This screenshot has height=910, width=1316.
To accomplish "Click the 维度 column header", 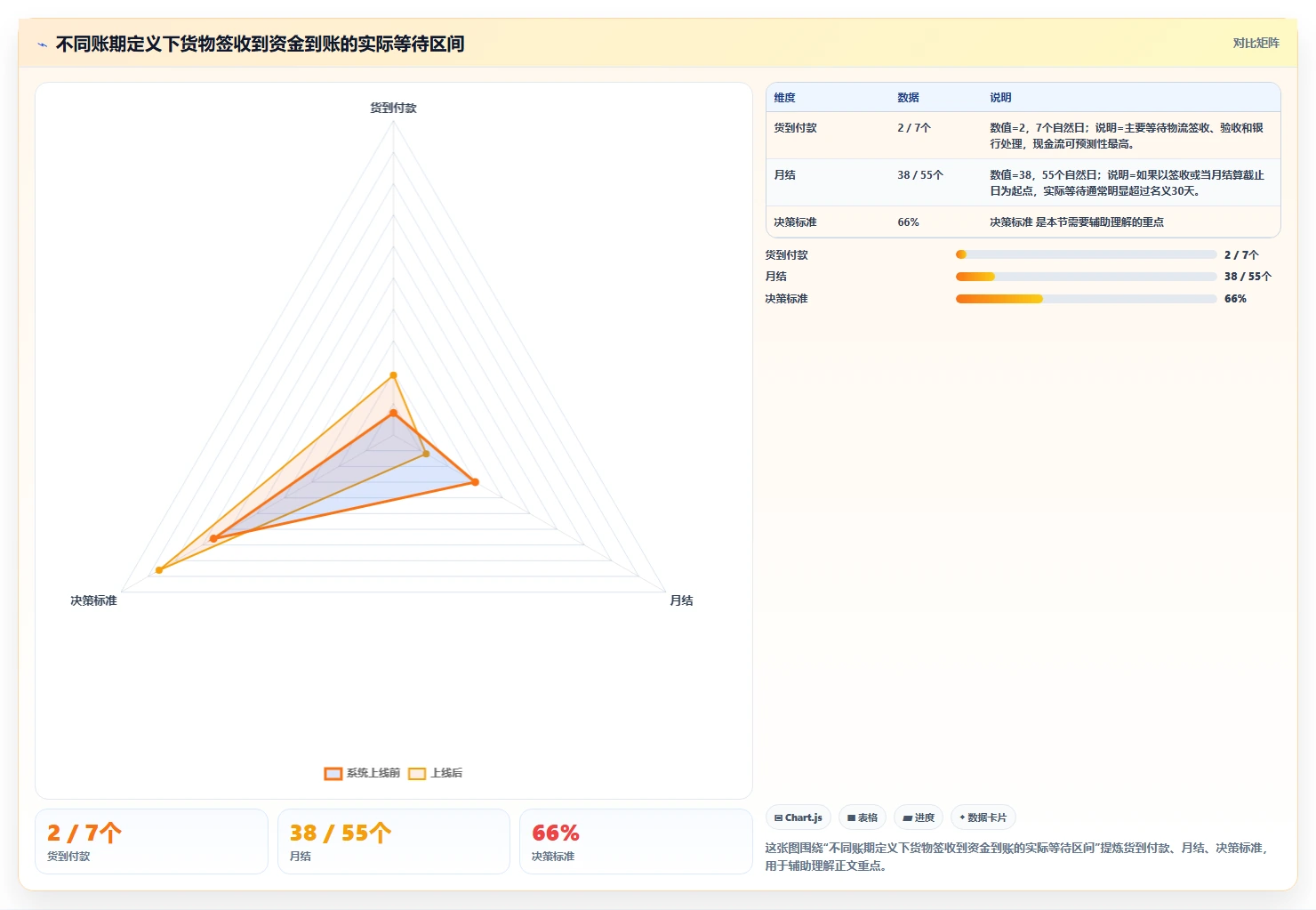I will 784,98.
